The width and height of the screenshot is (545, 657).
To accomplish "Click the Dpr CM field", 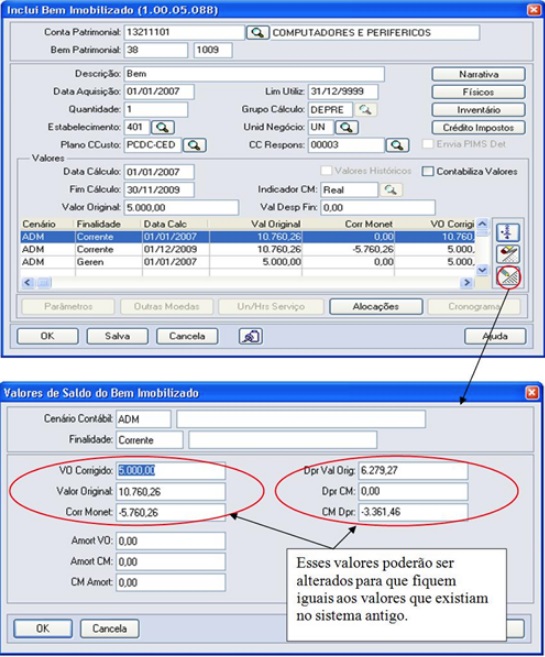I will tap(413, 491).
